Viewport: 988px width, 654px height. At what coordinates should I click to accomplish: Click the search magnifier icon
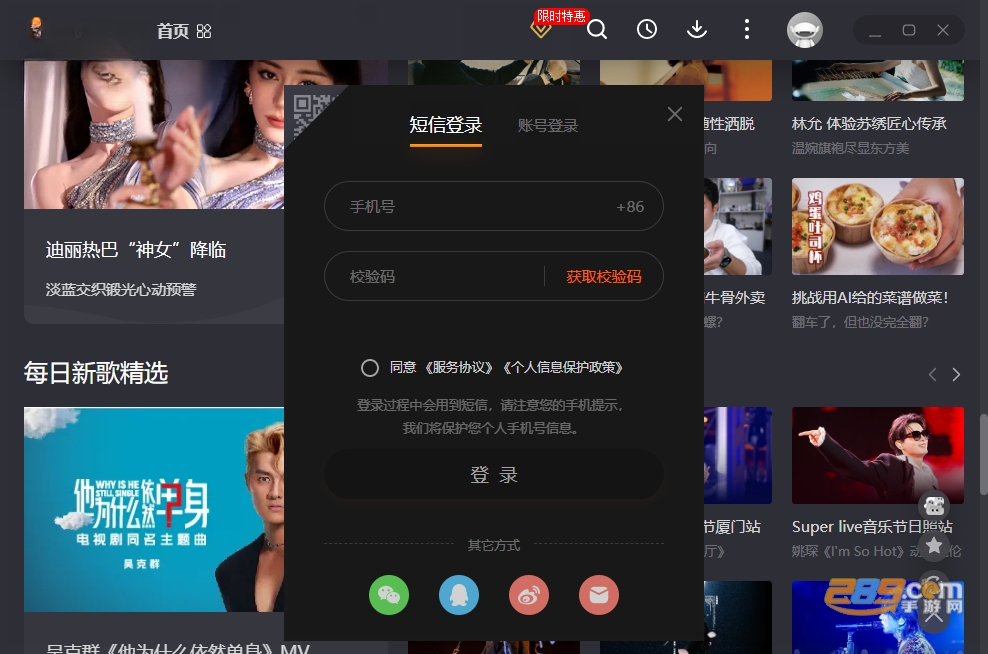(x=597, y=30)
